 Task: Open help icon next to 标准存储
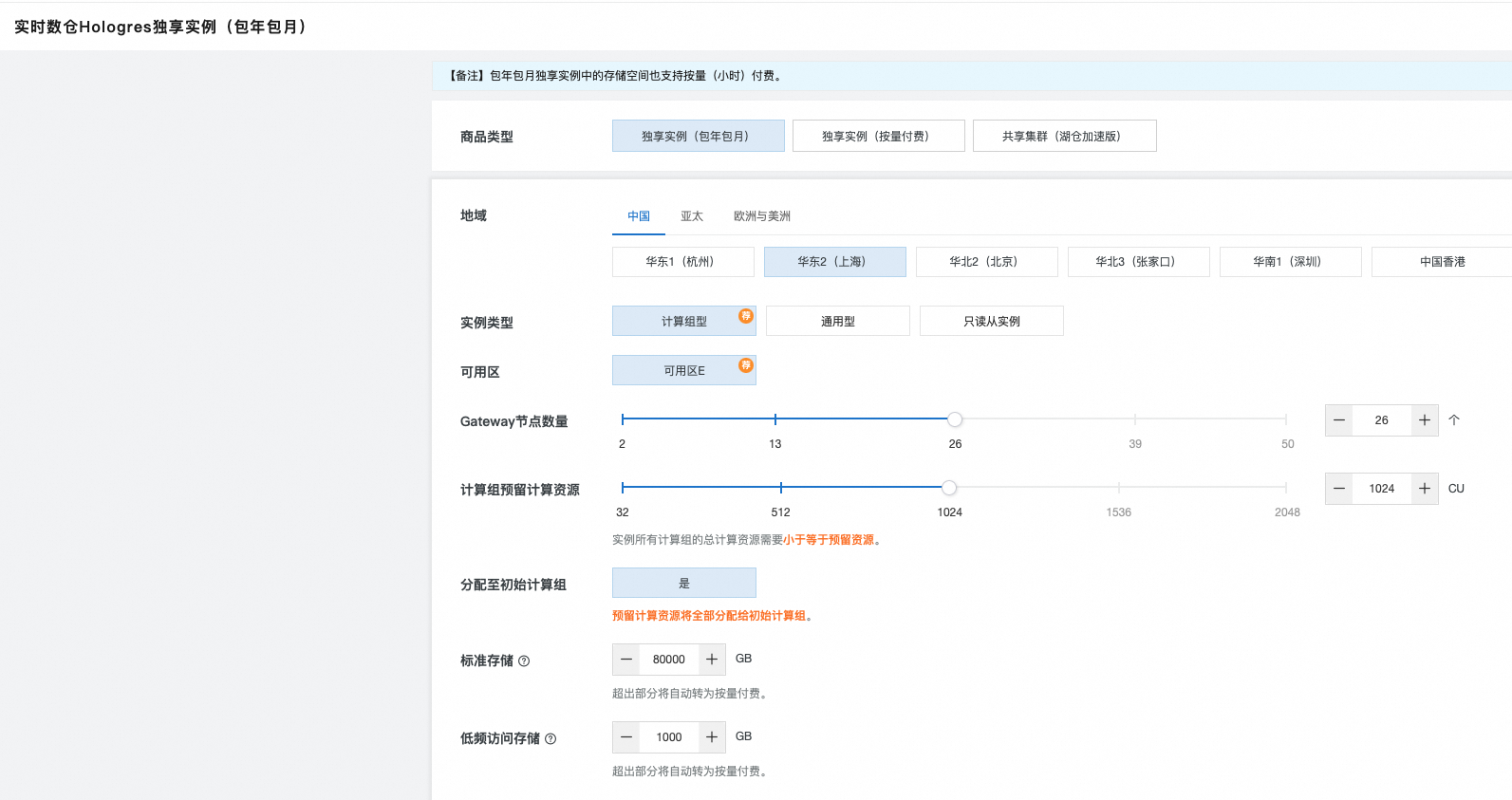pyautogui.click(x=524, y=661)
